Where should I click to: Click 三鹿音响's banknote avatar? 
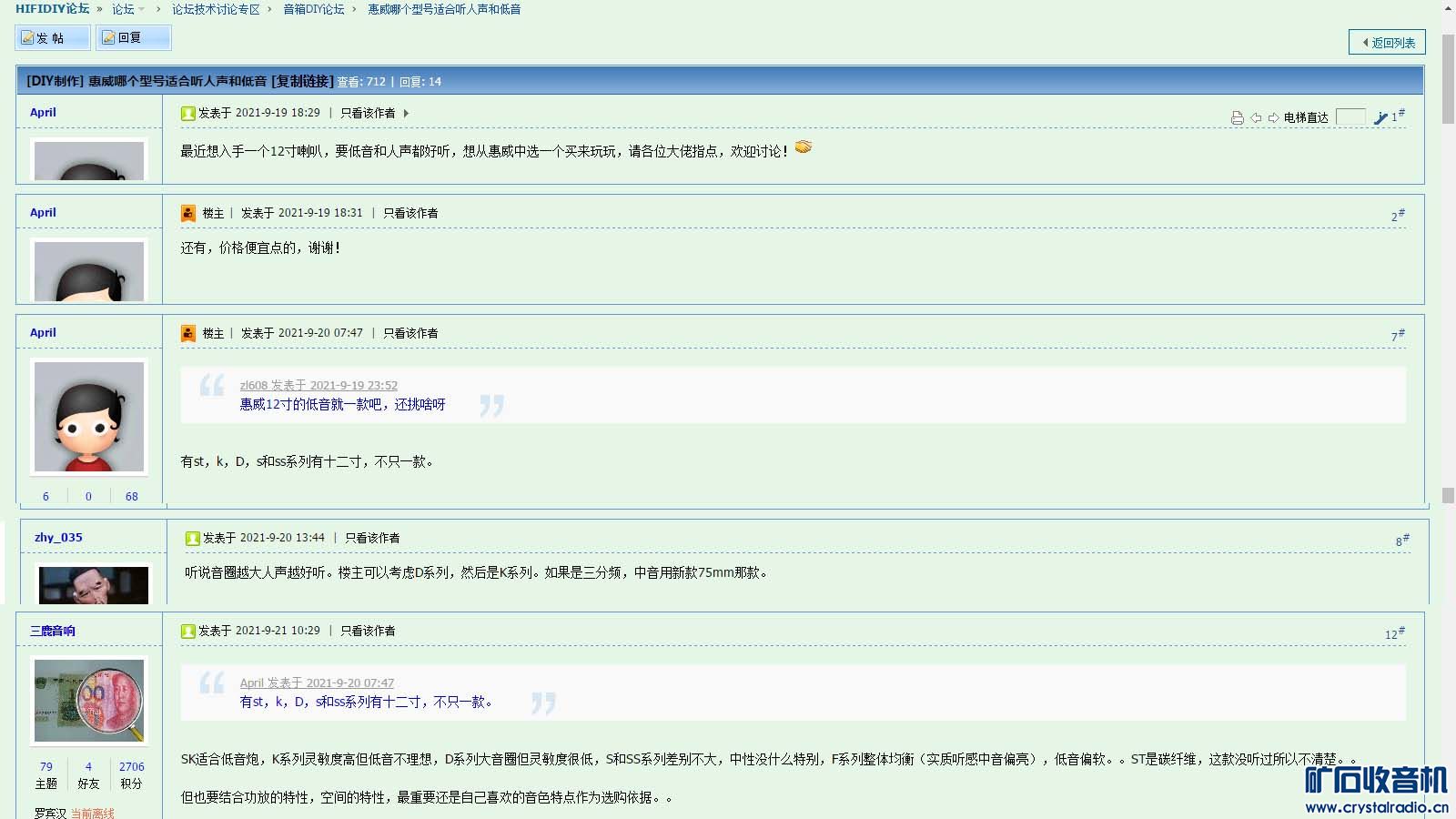89,701
